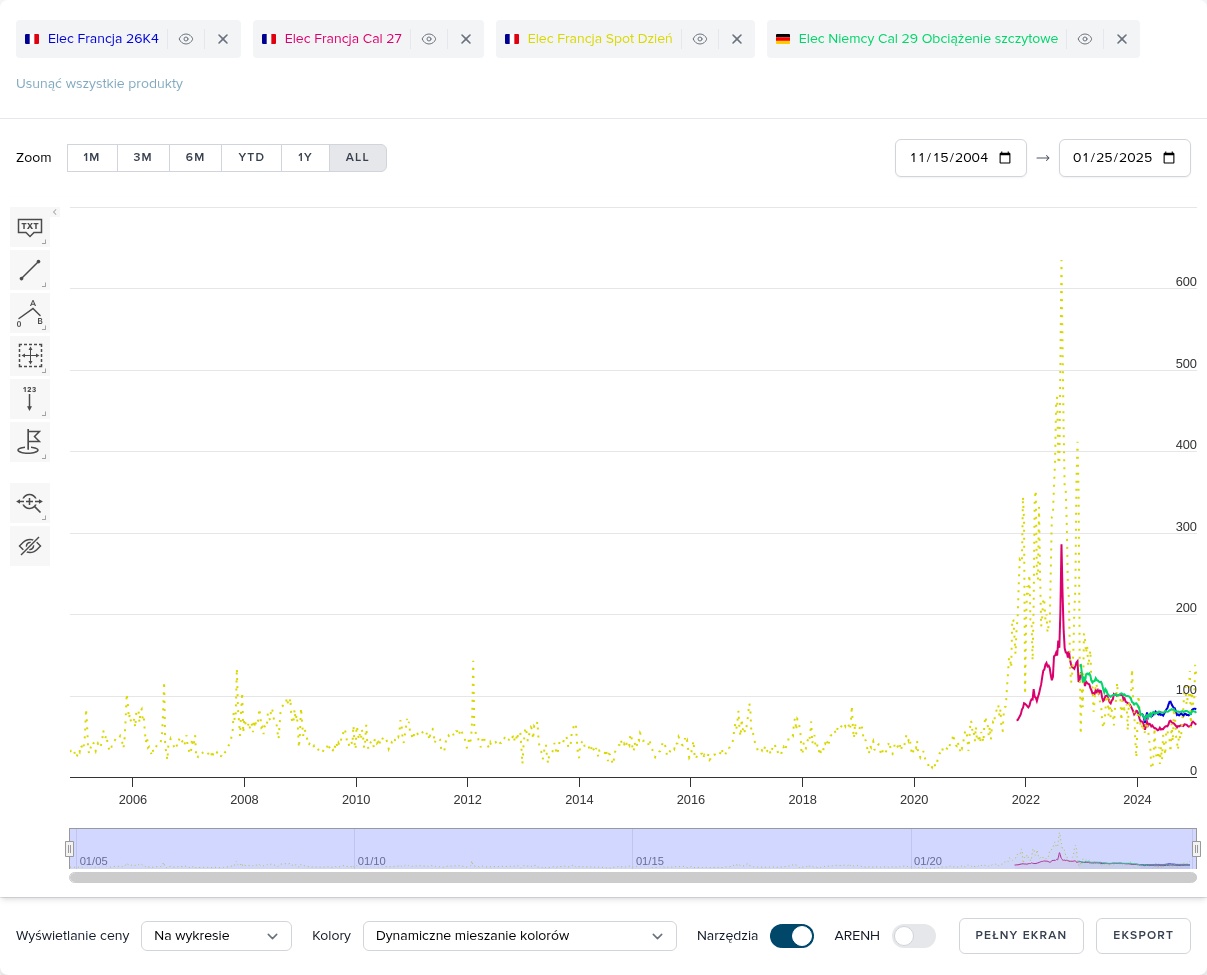The width and height of the screenshot is (1207, 975).
Task: Click the 01/20 mark in navigator
Action: (928, 861)
